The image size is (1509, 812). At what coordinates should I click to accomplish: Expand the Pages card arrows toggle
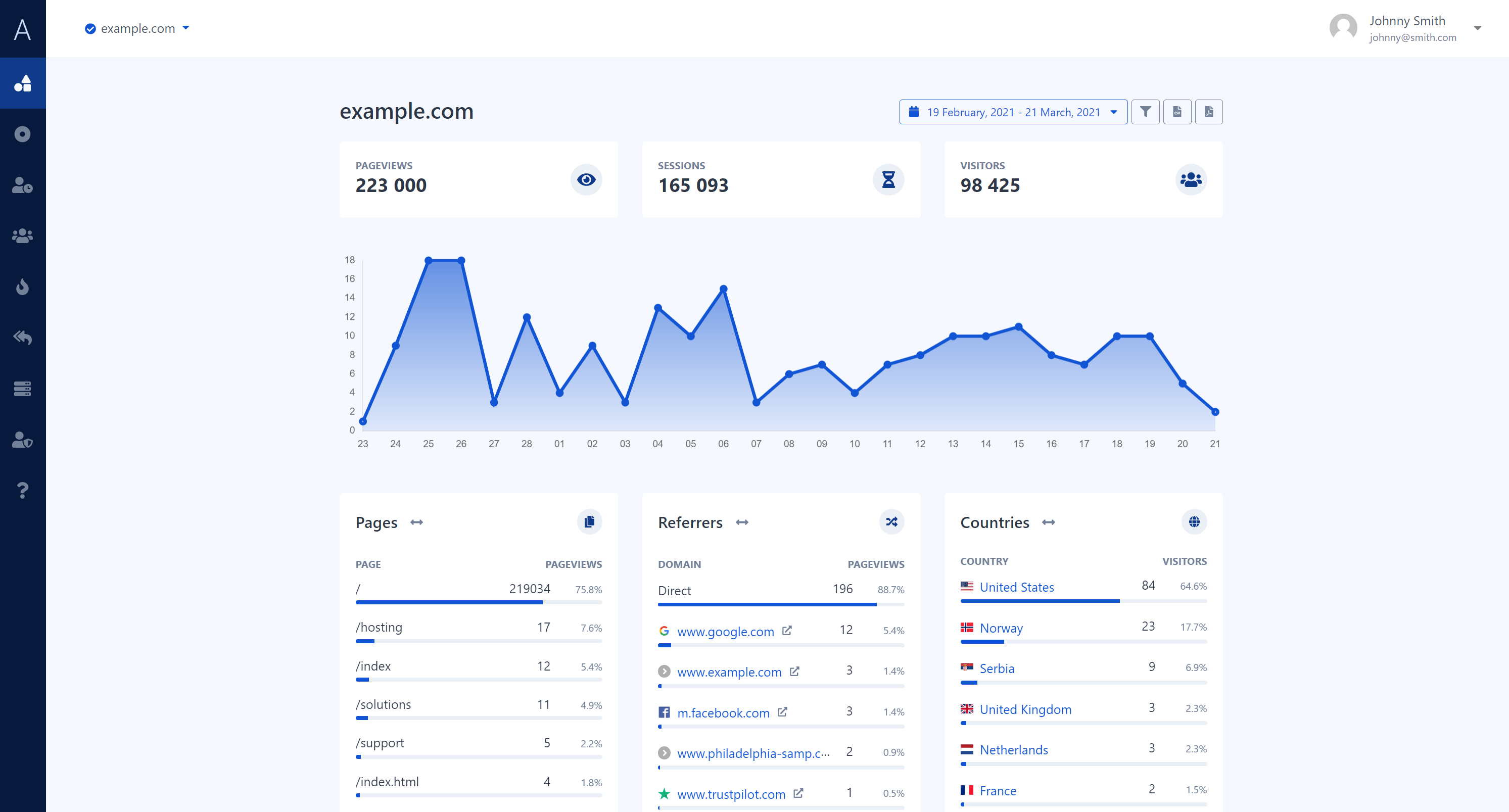[x=416, y=522]
